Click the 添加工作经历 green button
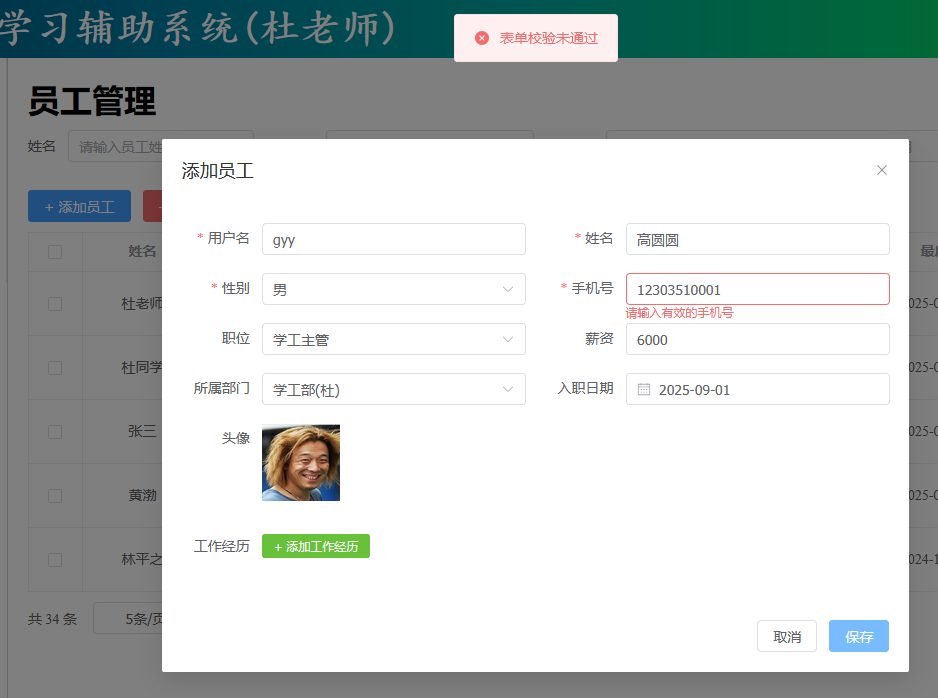This screenshot has width=938, height=698. tap(316, 546)
